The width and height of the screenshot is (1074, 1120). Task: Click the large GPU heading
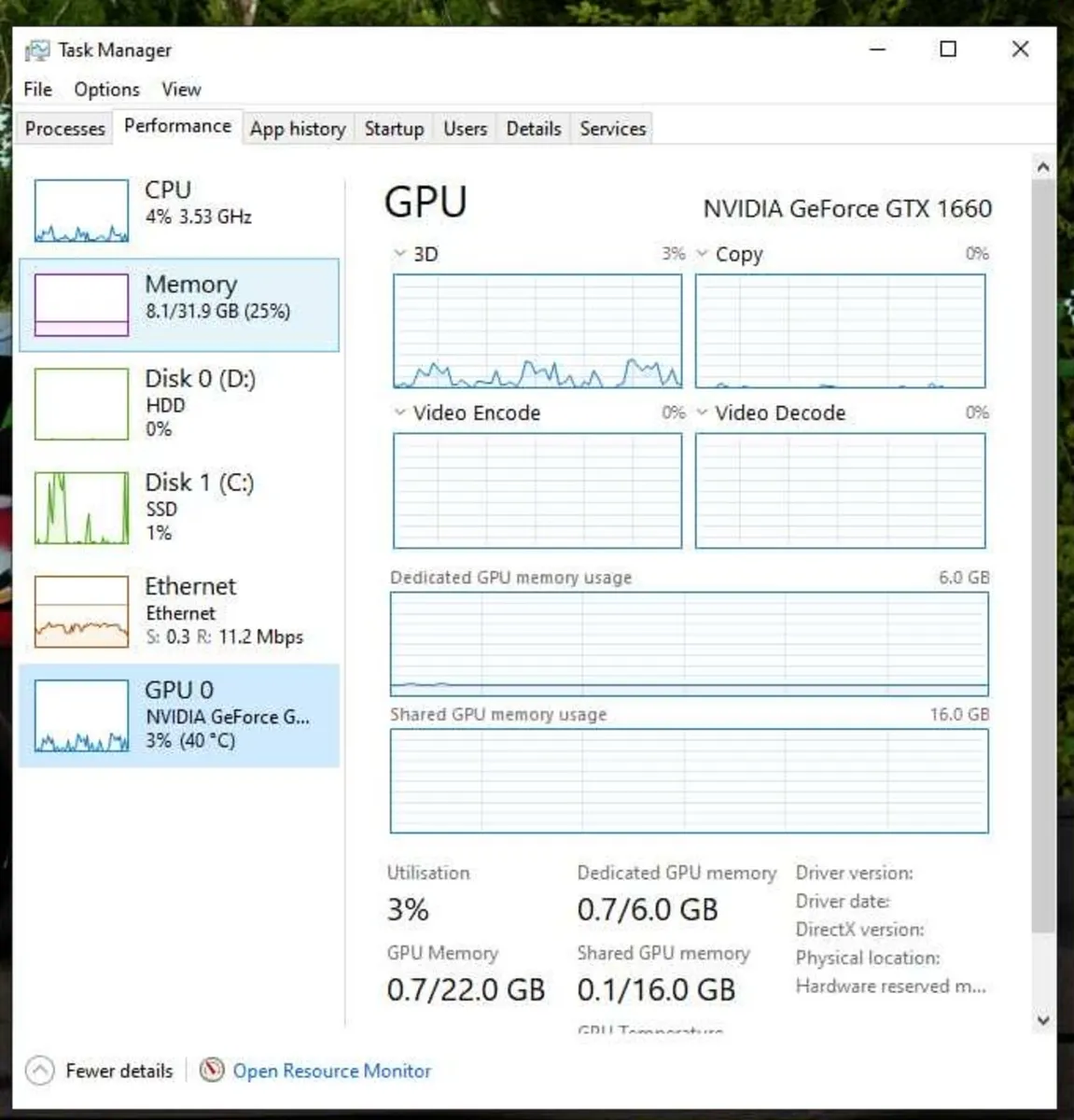(425, 203)
